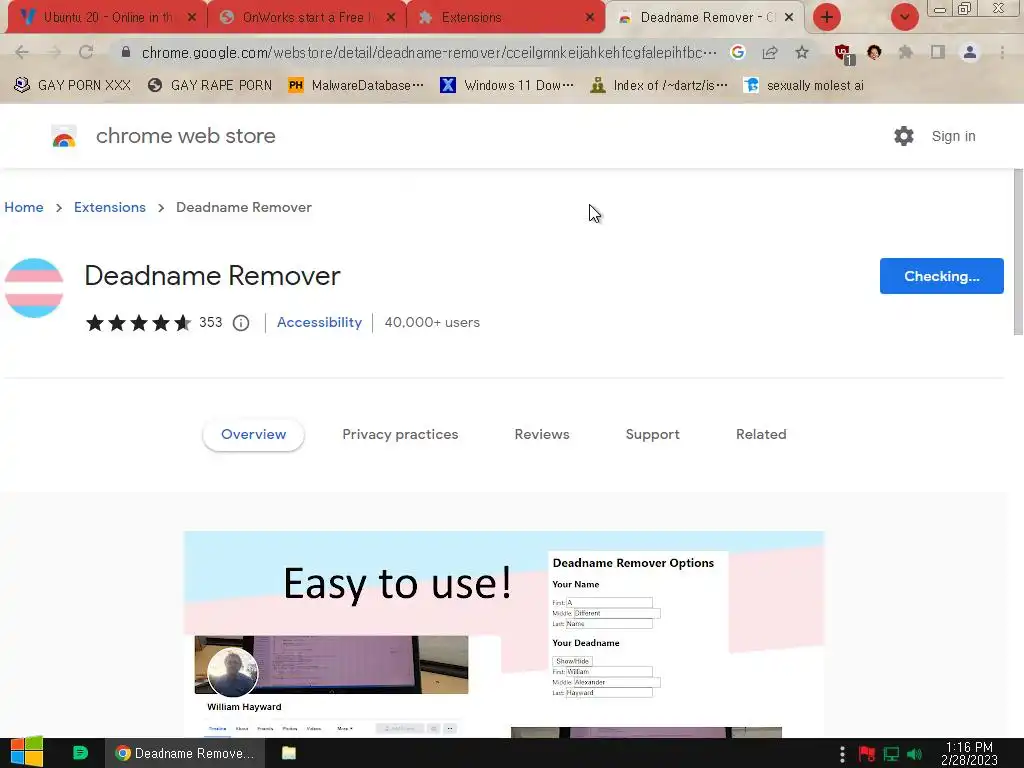This screenshot has height=768, width=1024.
Task: Open the Accessibility category link
Action: [319, 323]
